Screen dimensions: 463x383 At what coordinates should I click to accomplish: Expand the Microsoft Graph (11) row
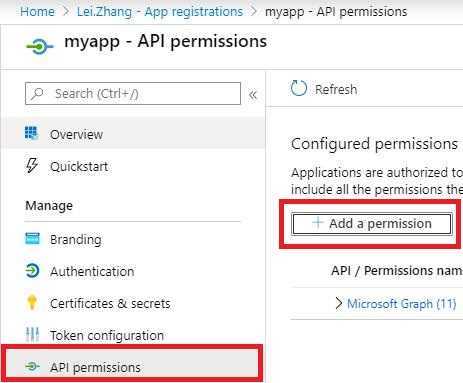click(338, 304)
